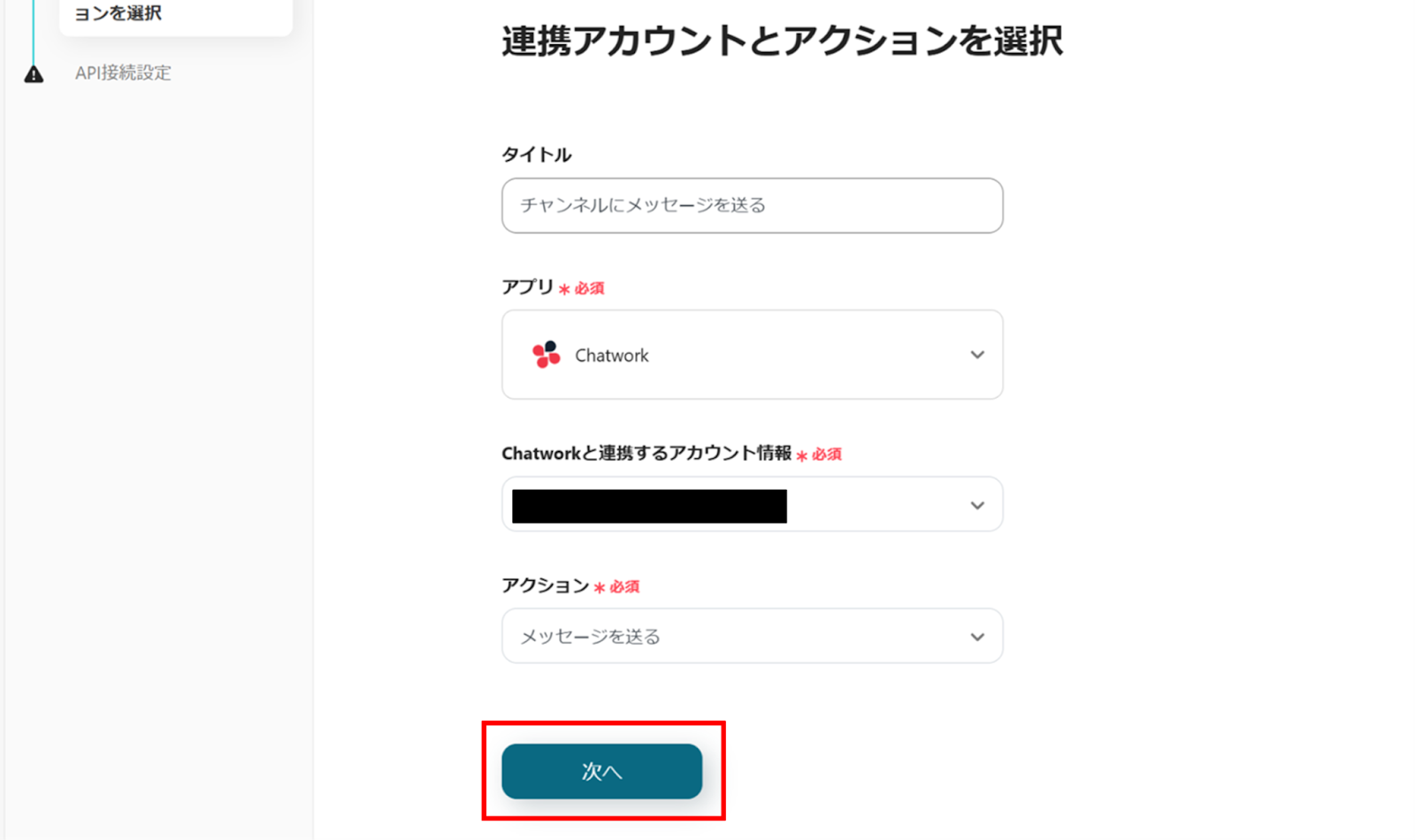This screenshot has height=840, width=1415.
Task: Click the 連携アカウントとアクションを選択 heading
Action: (x=782, y=42)
